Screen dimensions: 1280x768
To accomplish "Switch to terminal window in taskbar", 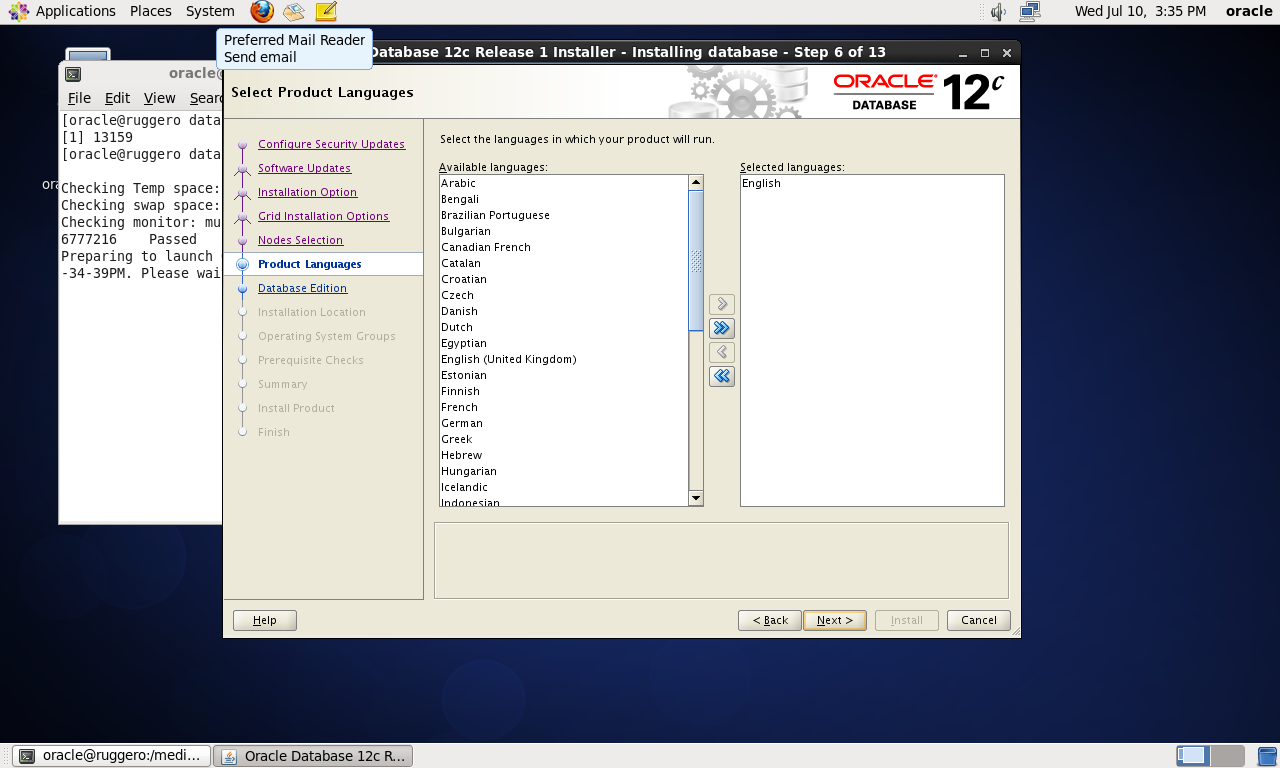I will tap(112, 756).
